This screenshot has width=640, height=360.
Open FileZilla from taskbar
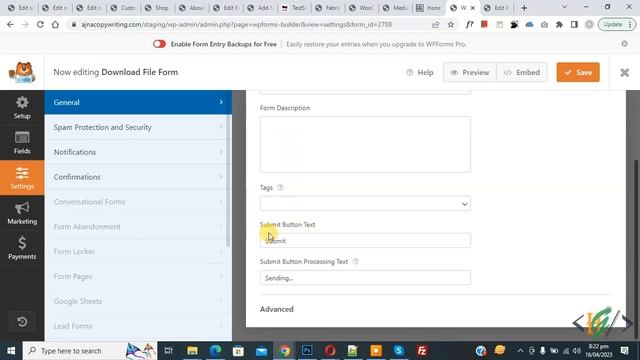tap(422, 351)
